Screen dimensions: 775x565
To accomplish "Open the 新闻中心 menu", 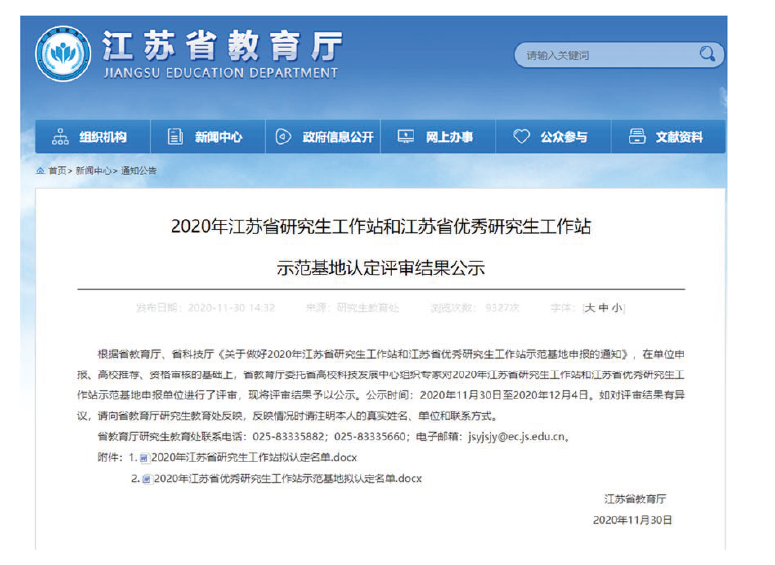I will pos(208,136).
